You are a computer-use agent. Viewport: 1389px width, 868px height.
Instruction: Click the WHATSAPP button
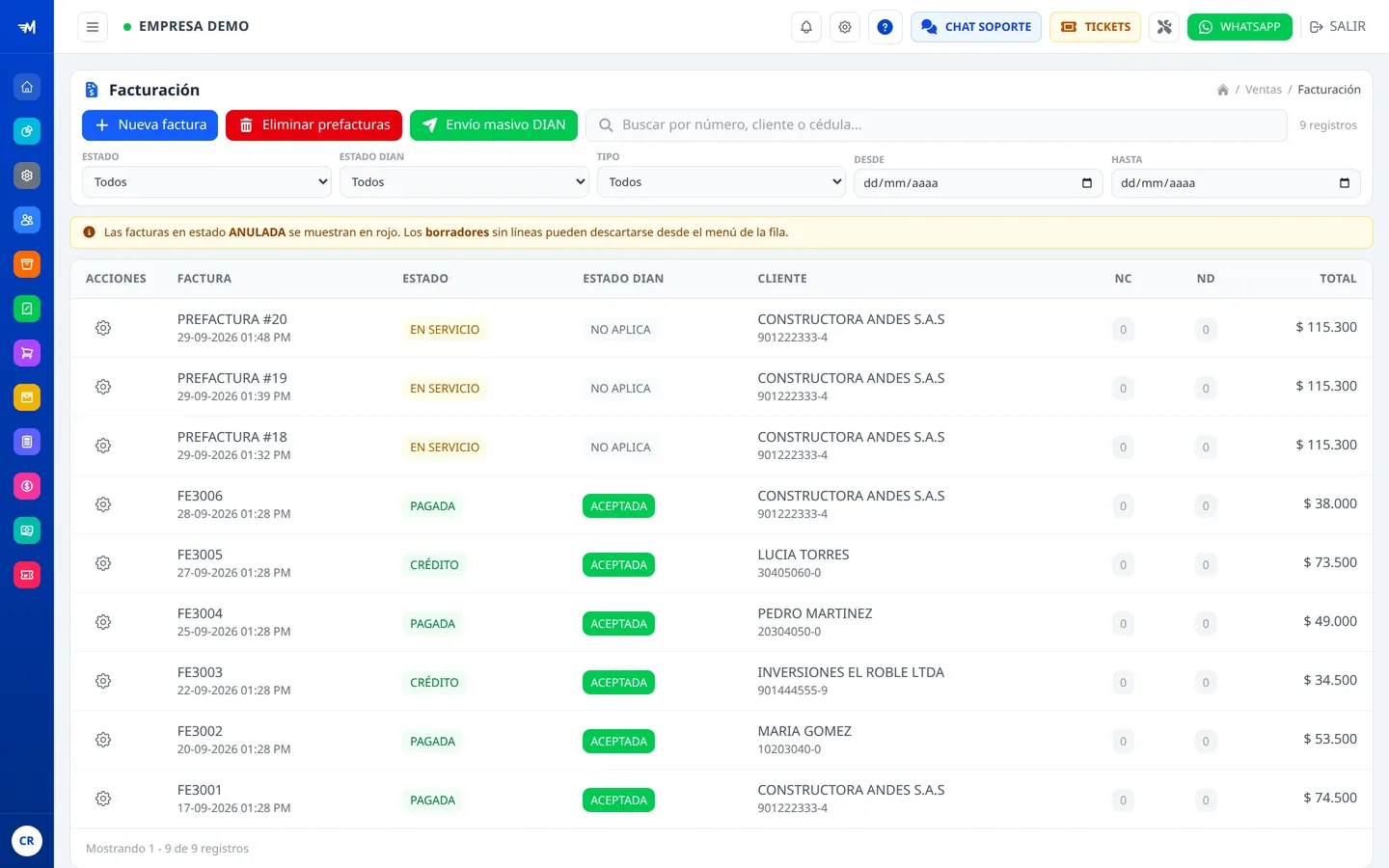[x=1239, y=27]
